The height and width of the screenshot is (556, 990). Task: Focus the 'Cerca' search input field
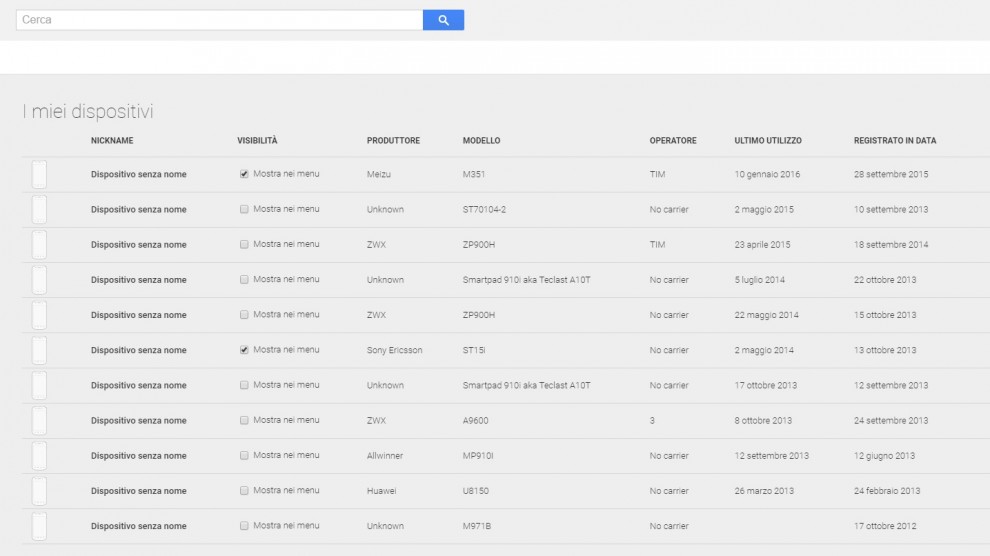coord(219,20)
